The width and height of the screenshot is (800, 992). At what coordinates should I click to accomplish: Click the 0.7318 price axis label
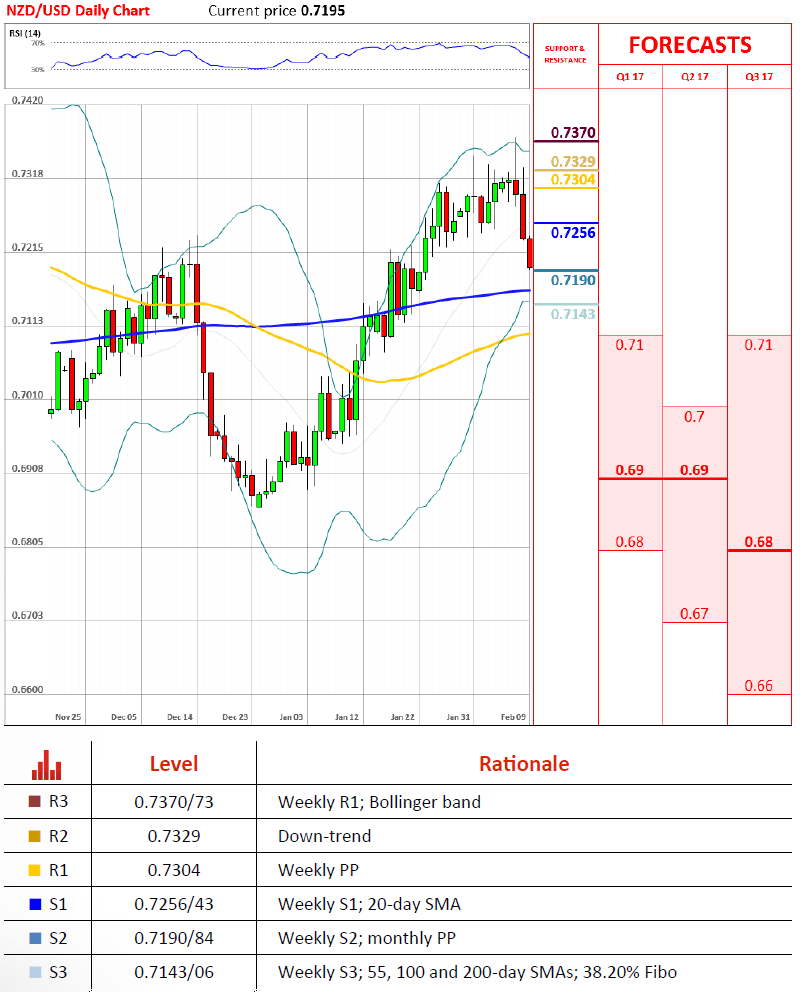[x=28, y=174]
